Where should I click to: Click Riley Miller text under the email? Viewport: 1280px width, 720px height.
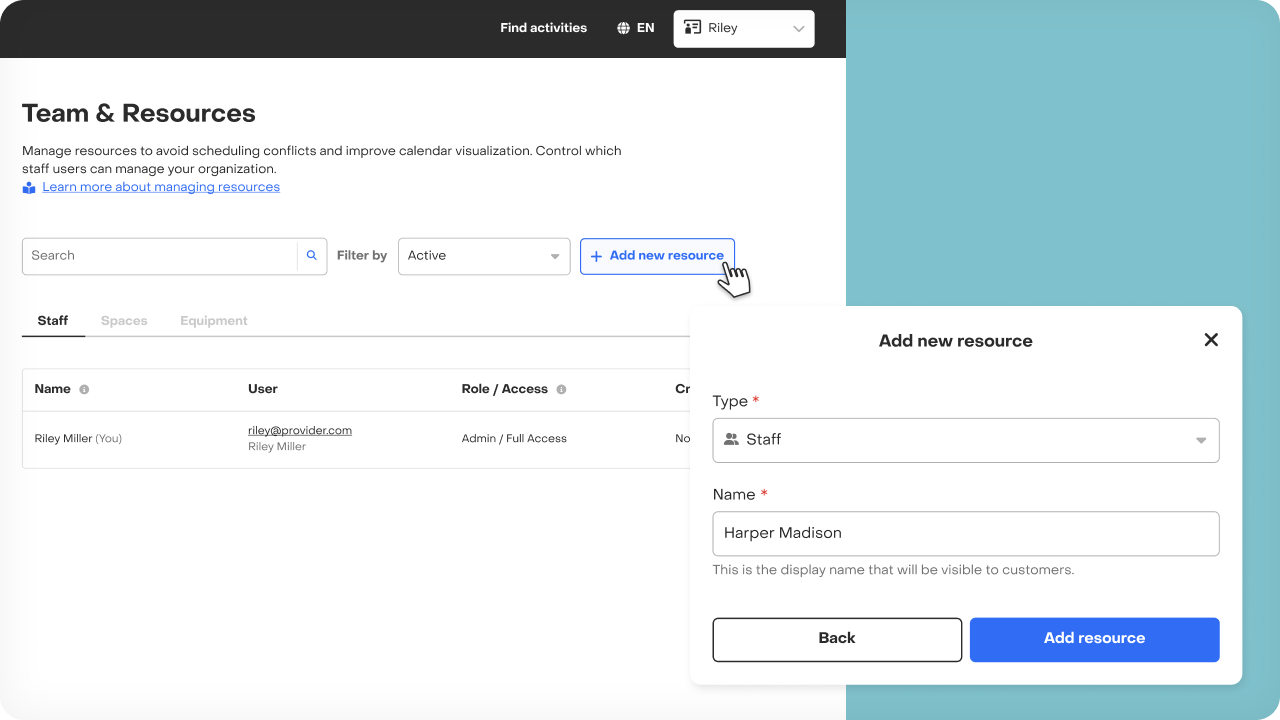point(277,447)
